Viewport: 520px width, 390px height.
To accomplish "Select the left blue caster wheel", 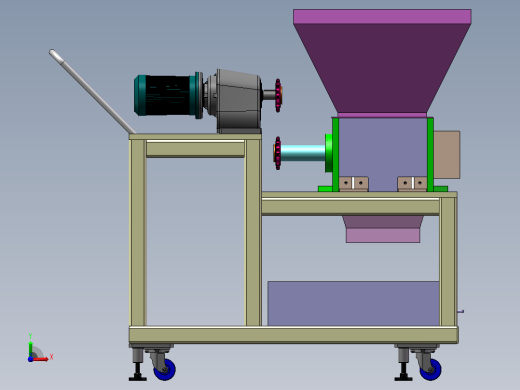I will tap(165, 369).
